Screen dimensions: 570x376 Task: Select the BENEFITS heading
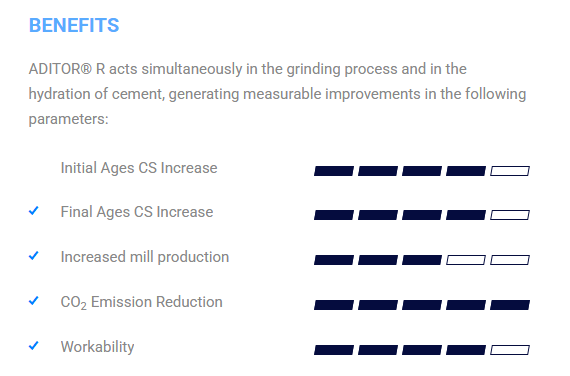[x=74, y=25]
